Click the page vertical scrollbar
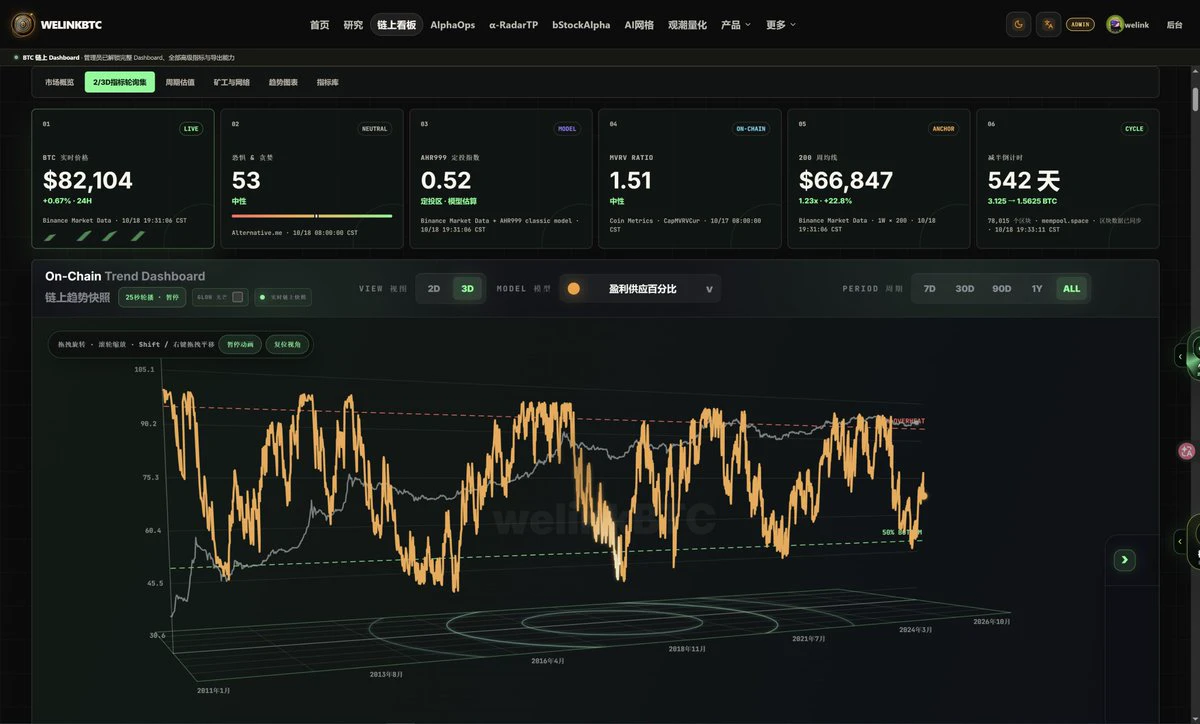The width and height of the screenshot is (1200, 724). tap(1195, 100)
